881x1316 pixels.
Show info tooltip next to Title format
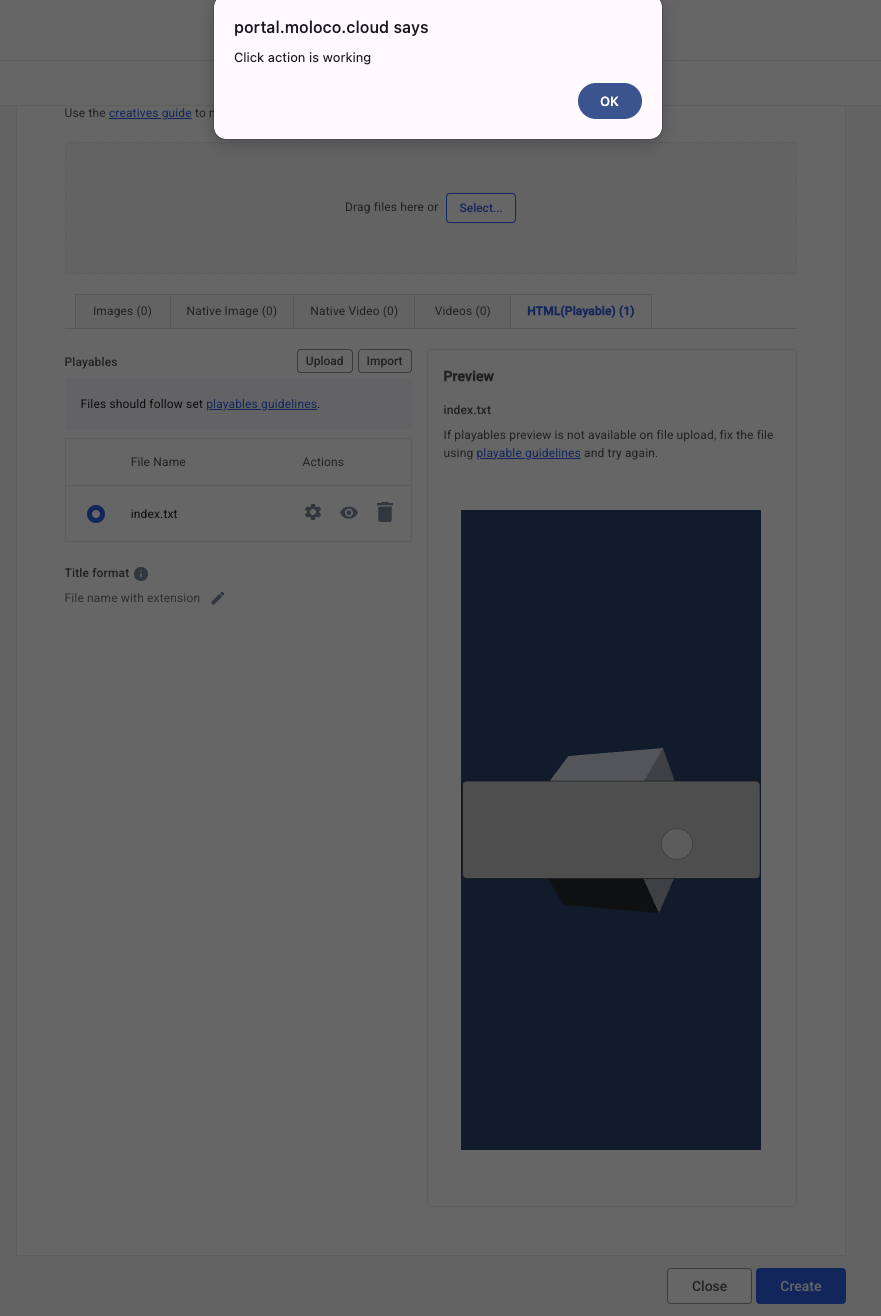[x=141, y=574]
